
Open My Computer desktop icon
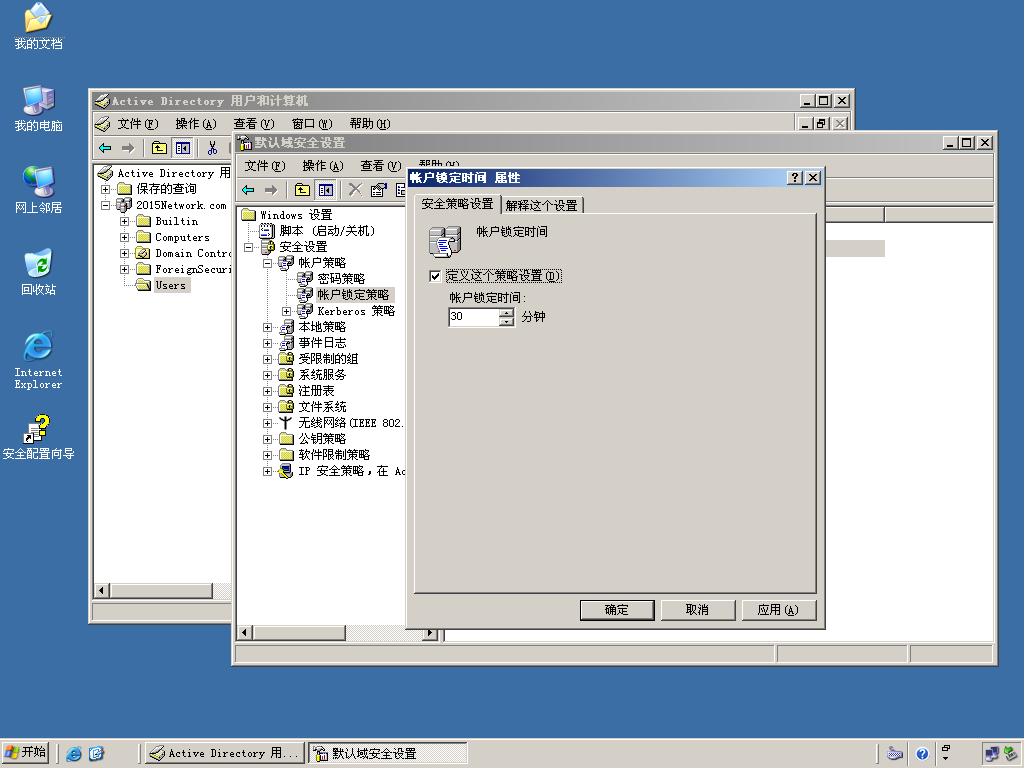(x=38, y=108)
